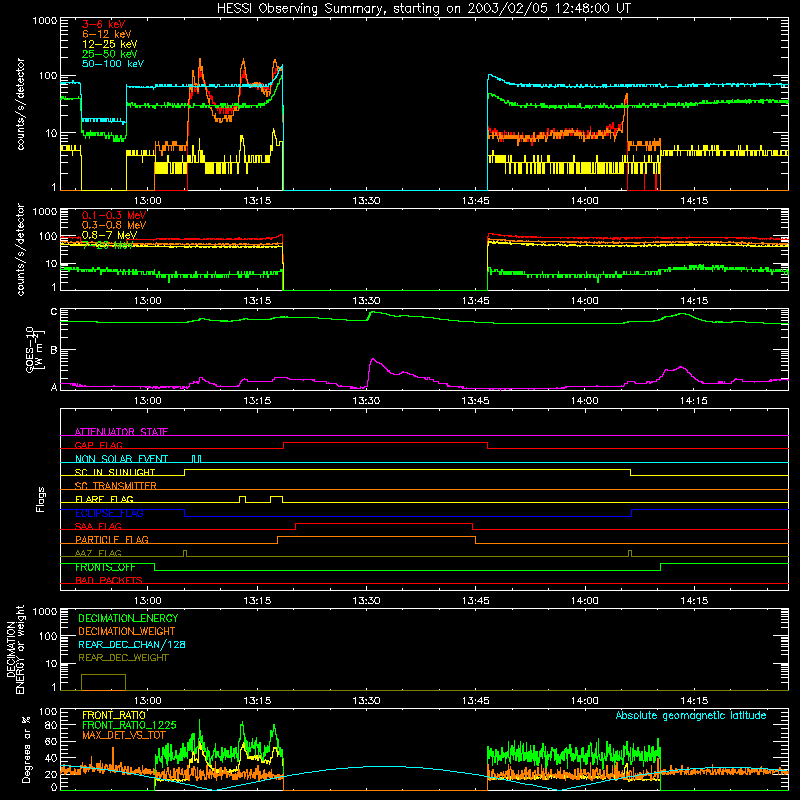This screenshot has height=800, width=800.
Task: Click the FRONT_RATIO legend label
Action: coord(114,715)
